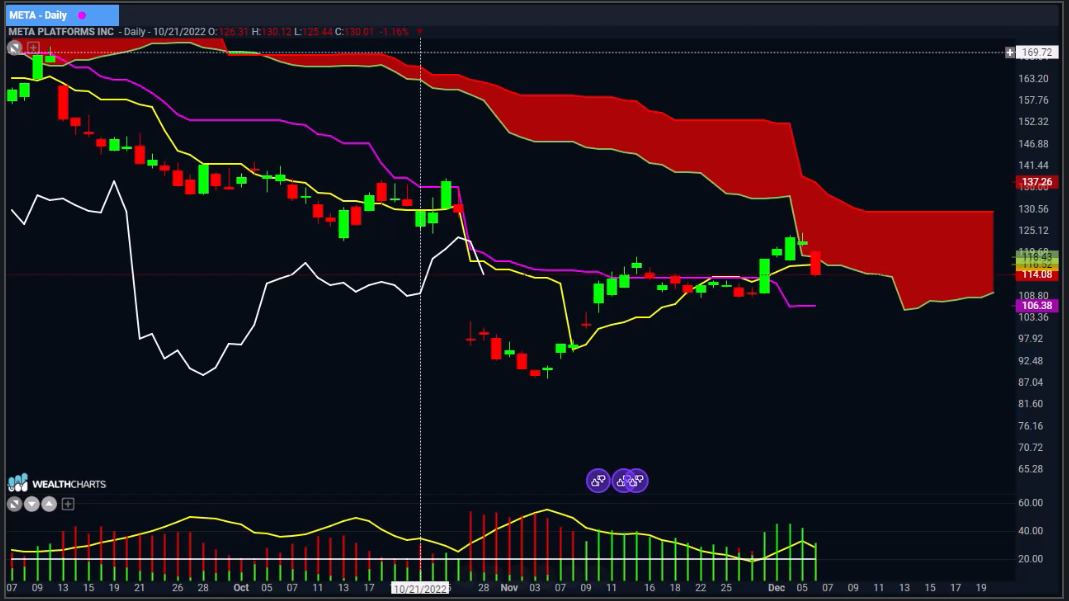This screenshot has height=601, width=1069.
Task: Click the magenta dot on the META tab
Action: (82, 15)
